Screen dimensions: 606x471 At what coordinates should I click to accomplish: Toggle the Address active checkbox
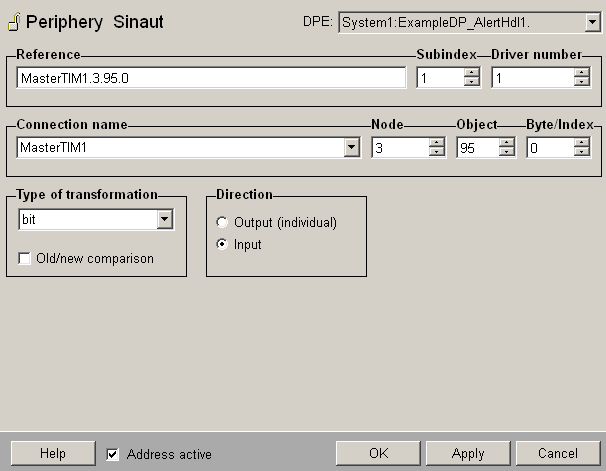(x=113, y=454)
